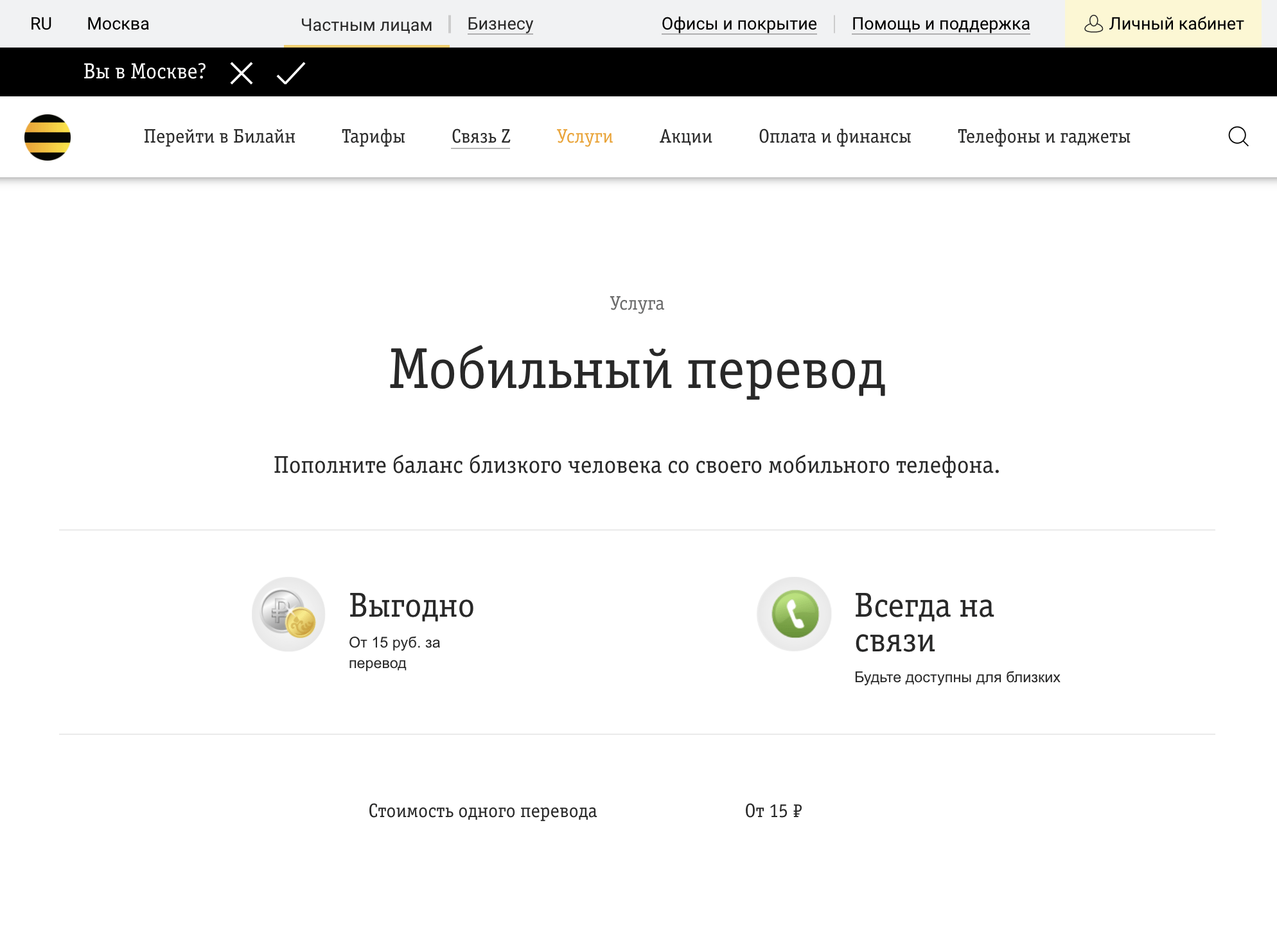Viewport: 1277px width, 952px height.
Task: Open the search magnifier icon
Action: 1238,136
